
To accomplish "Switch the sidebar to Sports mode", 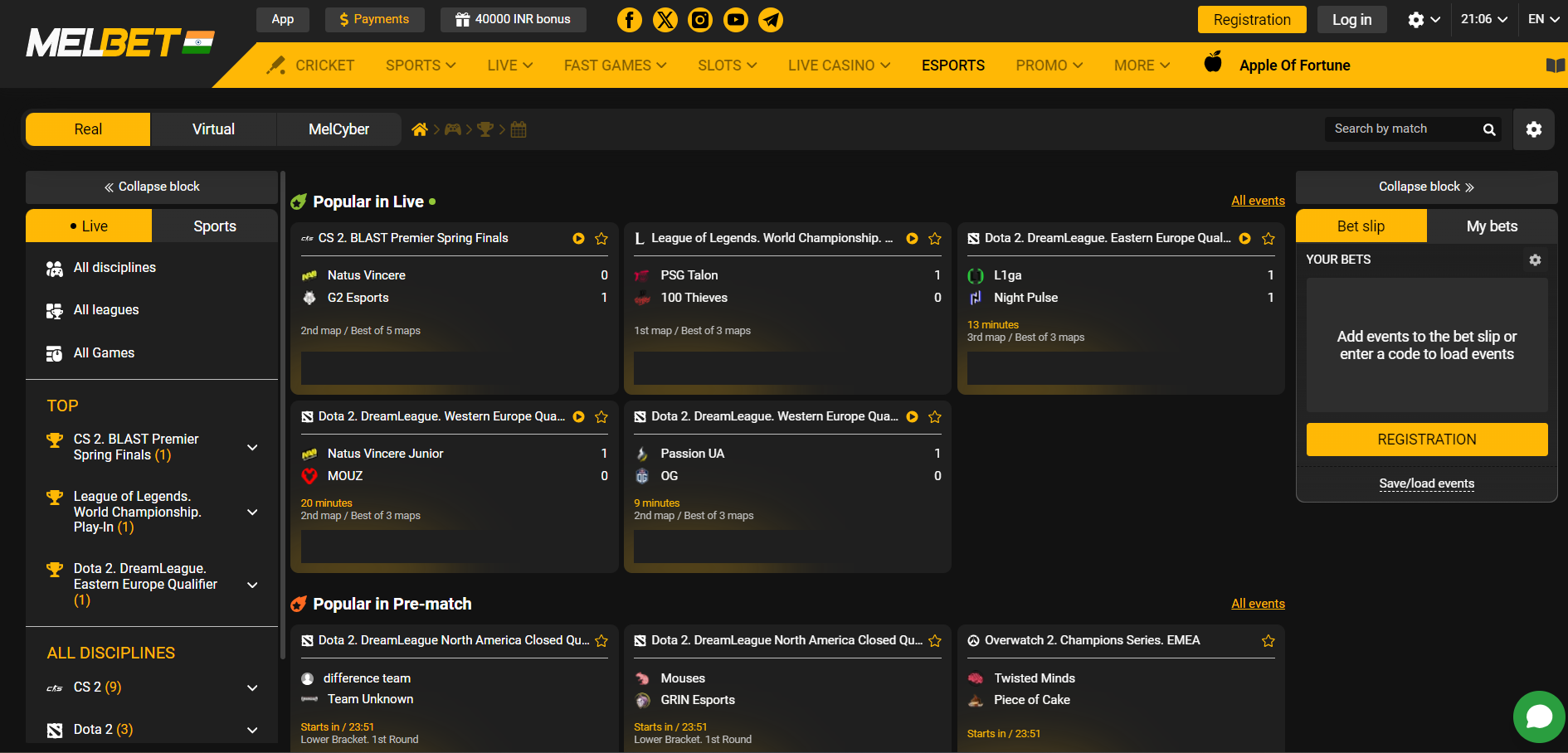I will coord(214,226).
